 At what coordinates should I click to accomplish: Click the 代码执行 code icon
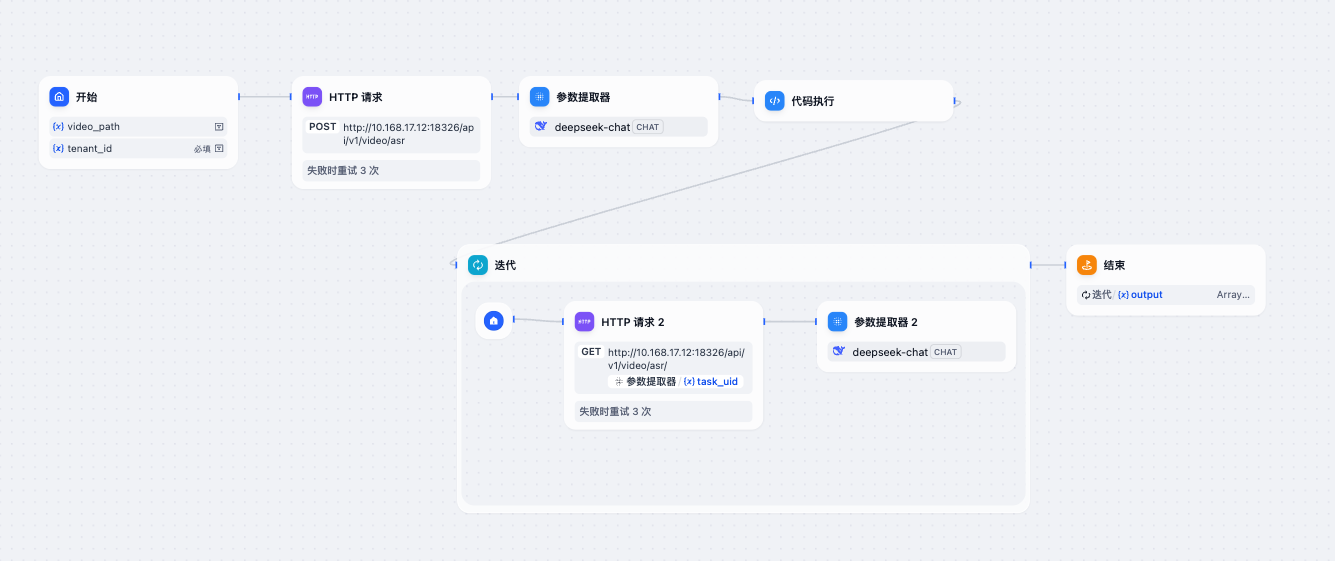click(774, 101)
